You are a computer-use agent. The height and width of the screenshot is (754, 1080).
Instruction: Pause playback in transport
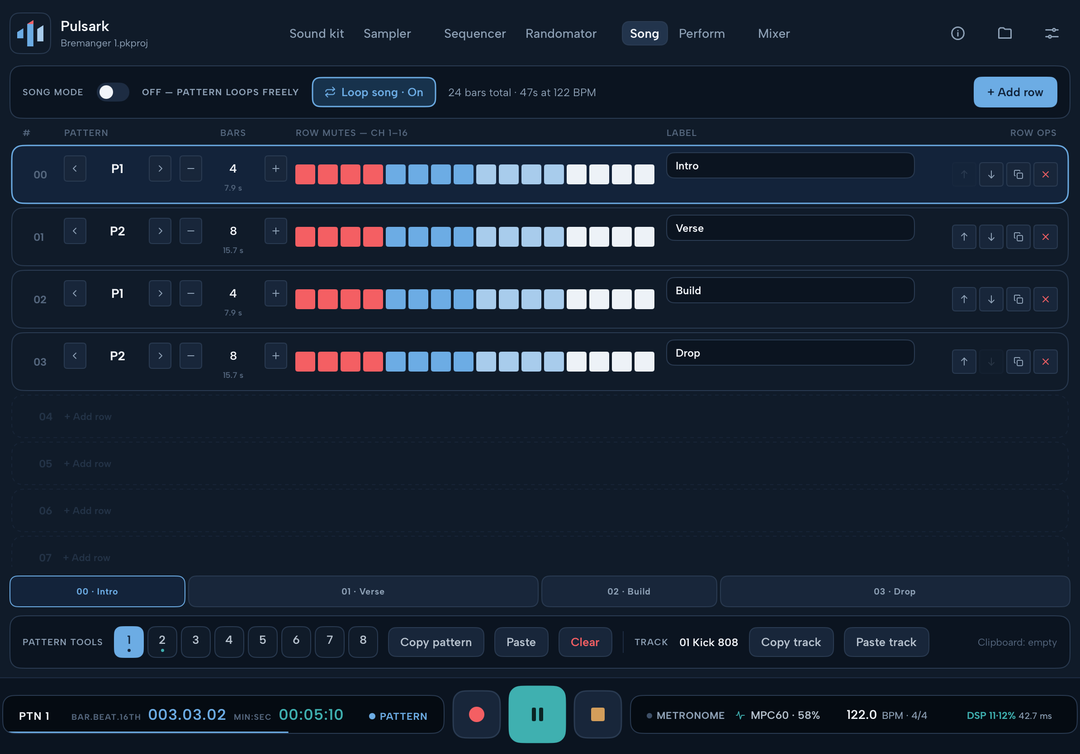[537, 715]
